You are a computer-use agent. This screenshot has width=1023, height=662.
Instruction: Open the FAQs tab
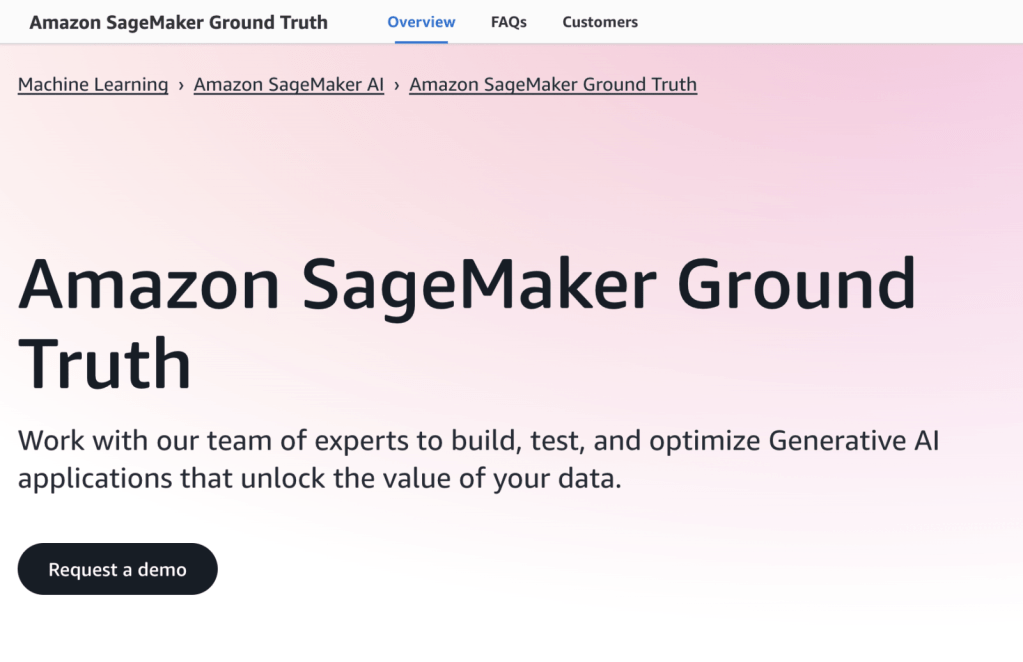[509, 22]
